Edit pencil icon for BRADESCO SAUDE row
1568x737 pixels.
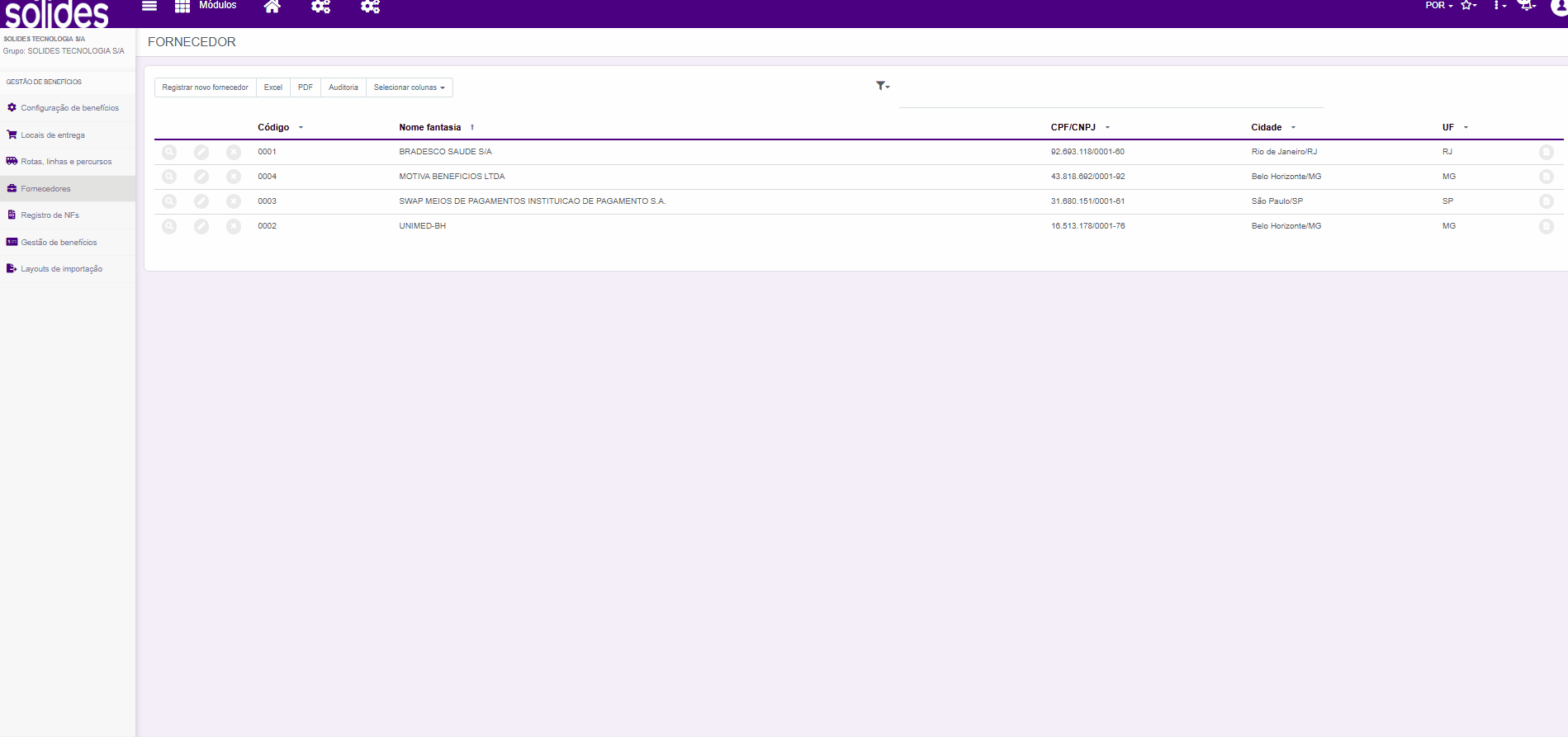click(x=201, y=152)
